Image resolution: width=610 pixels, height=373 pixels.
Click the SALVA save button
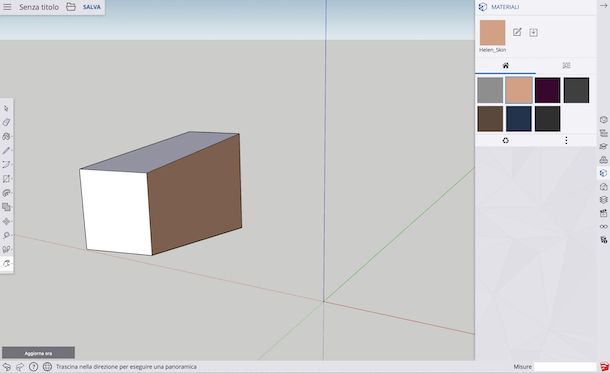click(x=92, y=7)
